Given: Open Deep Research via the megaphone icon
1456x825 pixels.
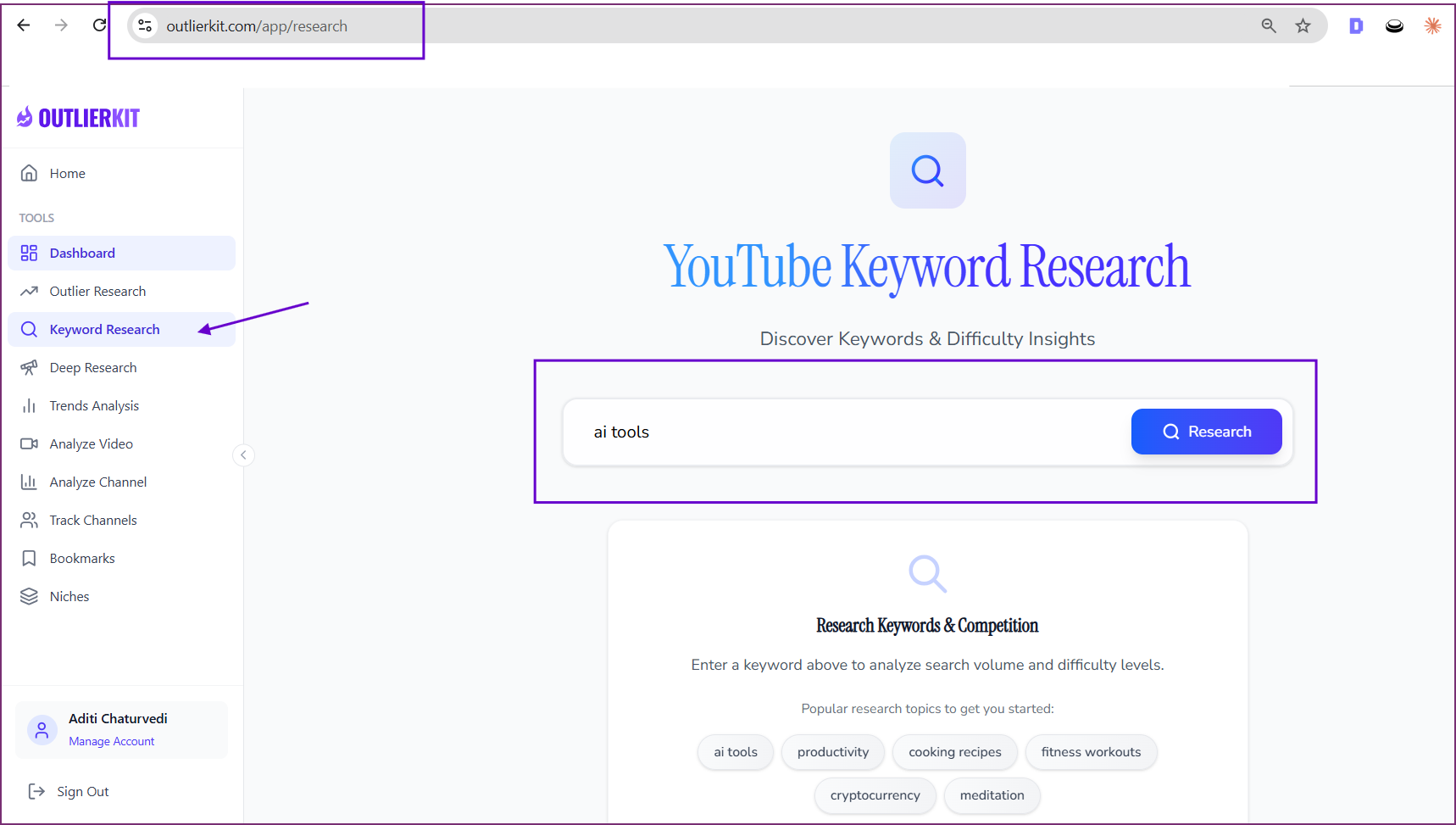Looking at the screenshot, I should pyautogui.click(x=30, y=367).
